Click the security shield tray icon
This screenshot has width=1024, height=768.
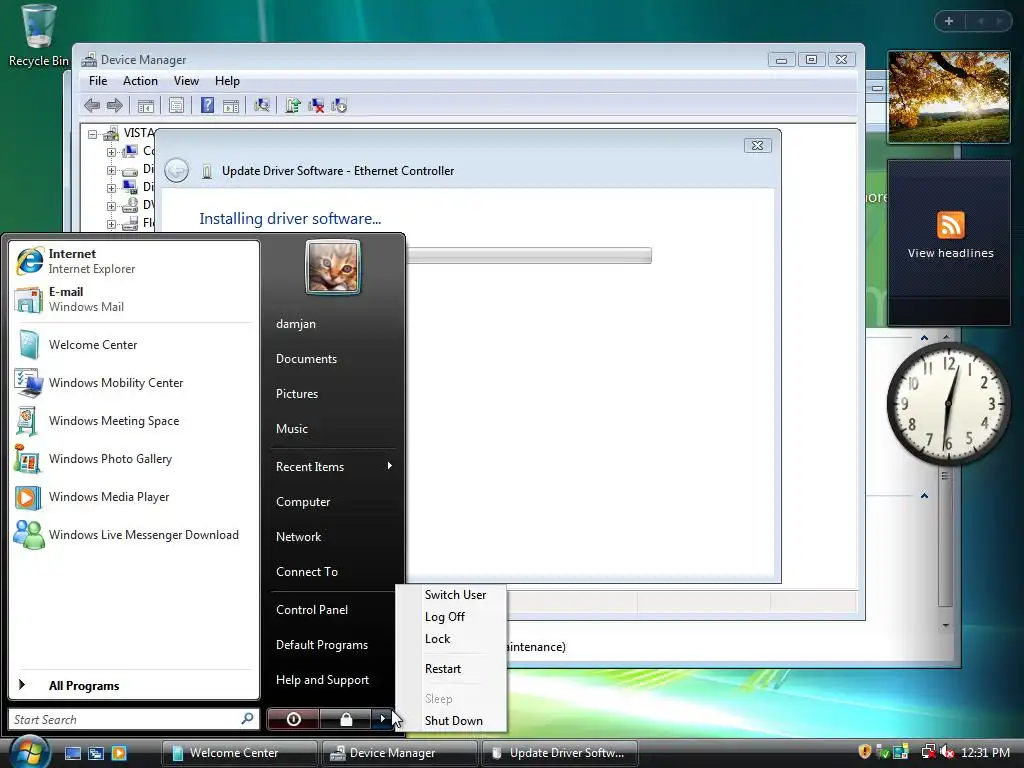[865, 752]
